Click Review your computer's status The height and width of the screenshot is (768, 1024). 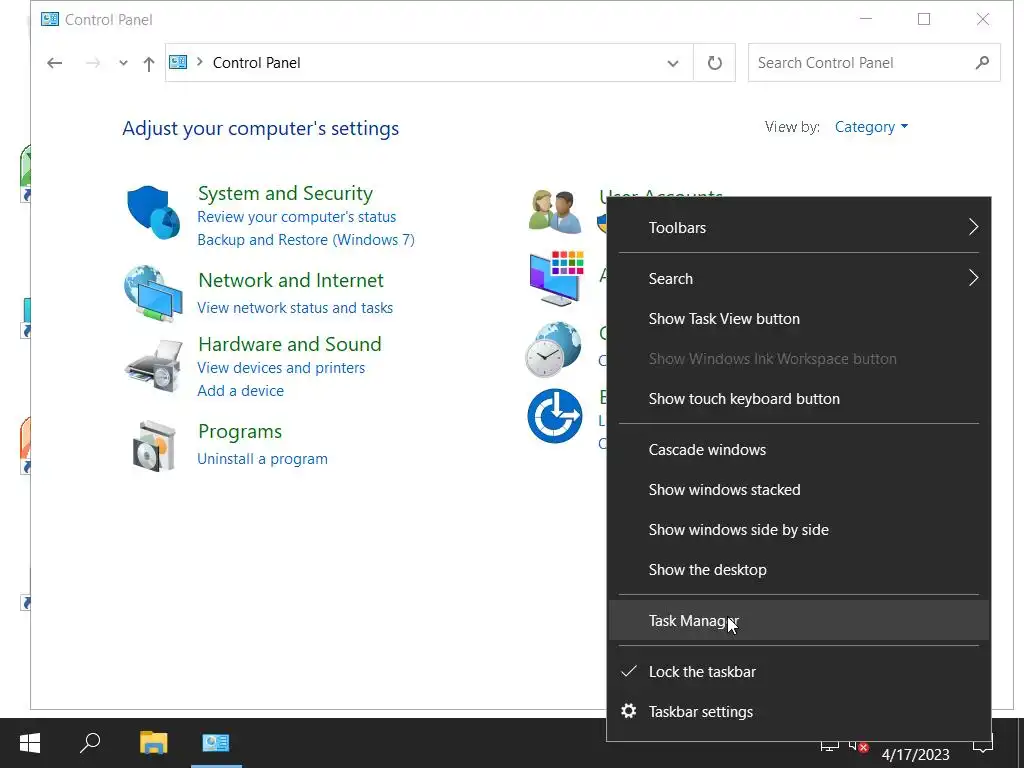[296, 217]
